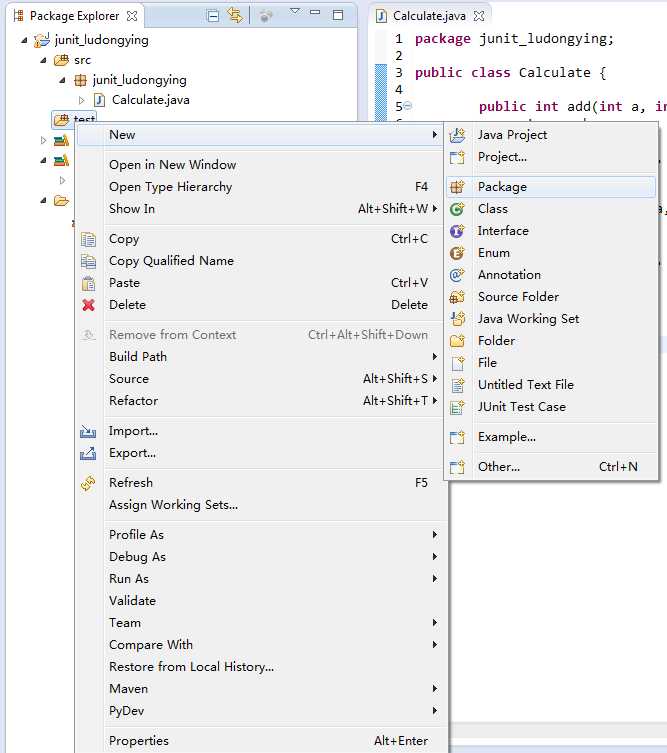The image size is (667, 753).
Task: Click the Copy Qualified Name icon
Action: [x=88, y=261]
